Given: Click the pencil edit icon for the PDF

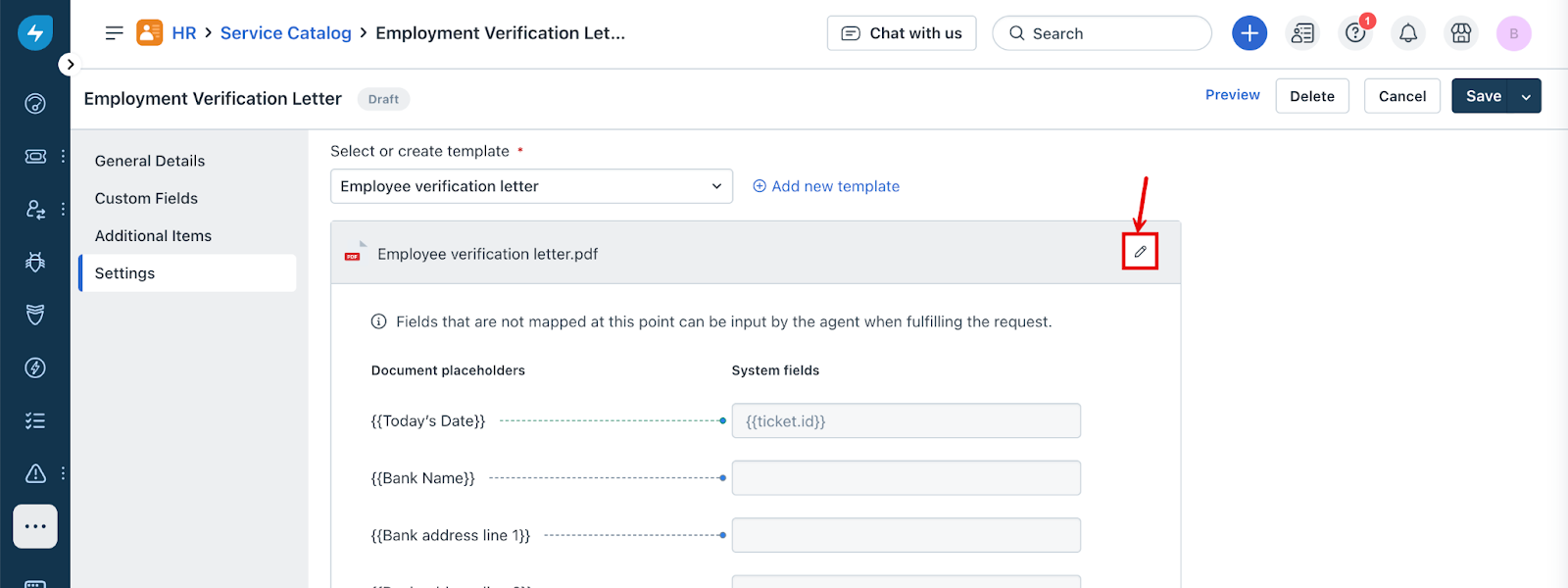Looking at the screenshot, I should 1140,252.
